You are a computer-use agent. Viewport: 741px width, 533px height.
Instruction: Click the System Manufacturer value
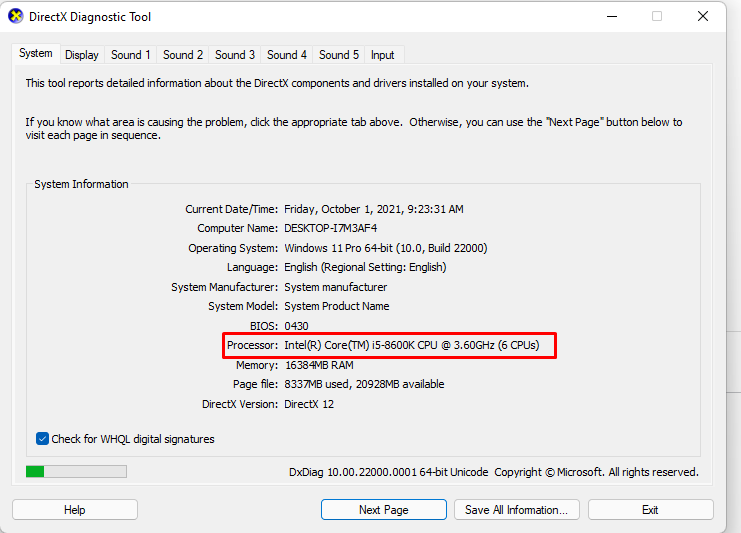[x=336, y=287]
